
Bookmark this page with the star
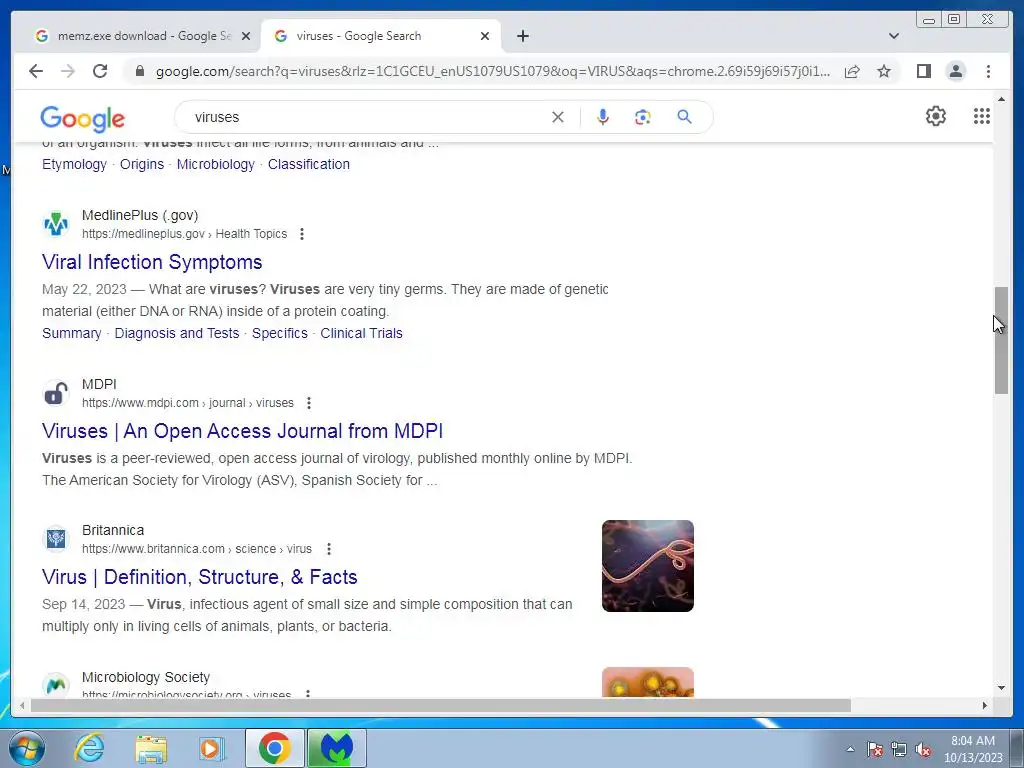pyautogui.click(x=884, y=71)
